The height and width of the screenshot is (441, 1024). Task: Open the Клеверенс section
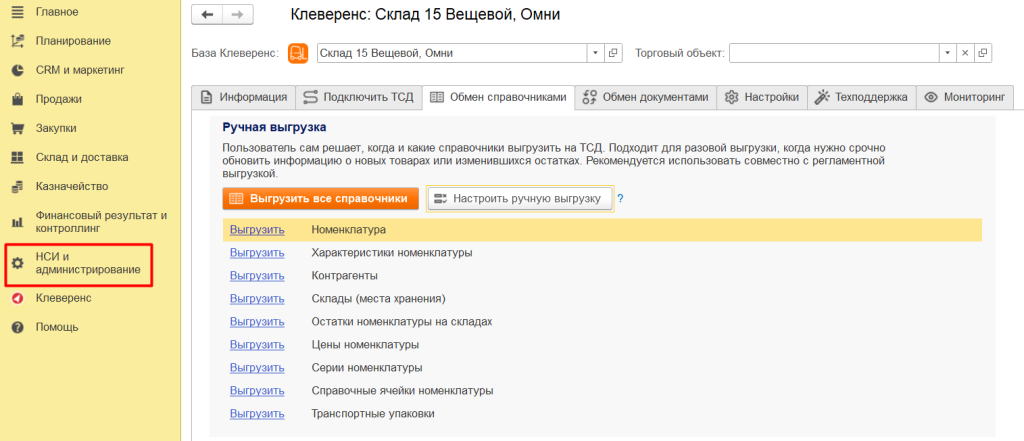point(63,298)
